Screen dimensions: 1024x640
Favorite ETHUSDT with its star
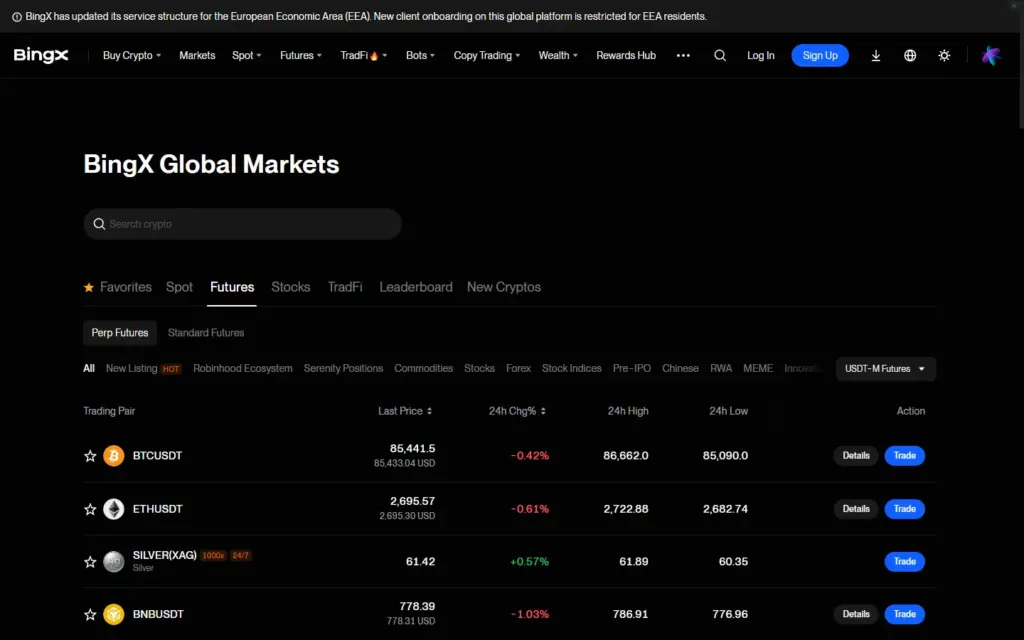click(x=90, y=509)
